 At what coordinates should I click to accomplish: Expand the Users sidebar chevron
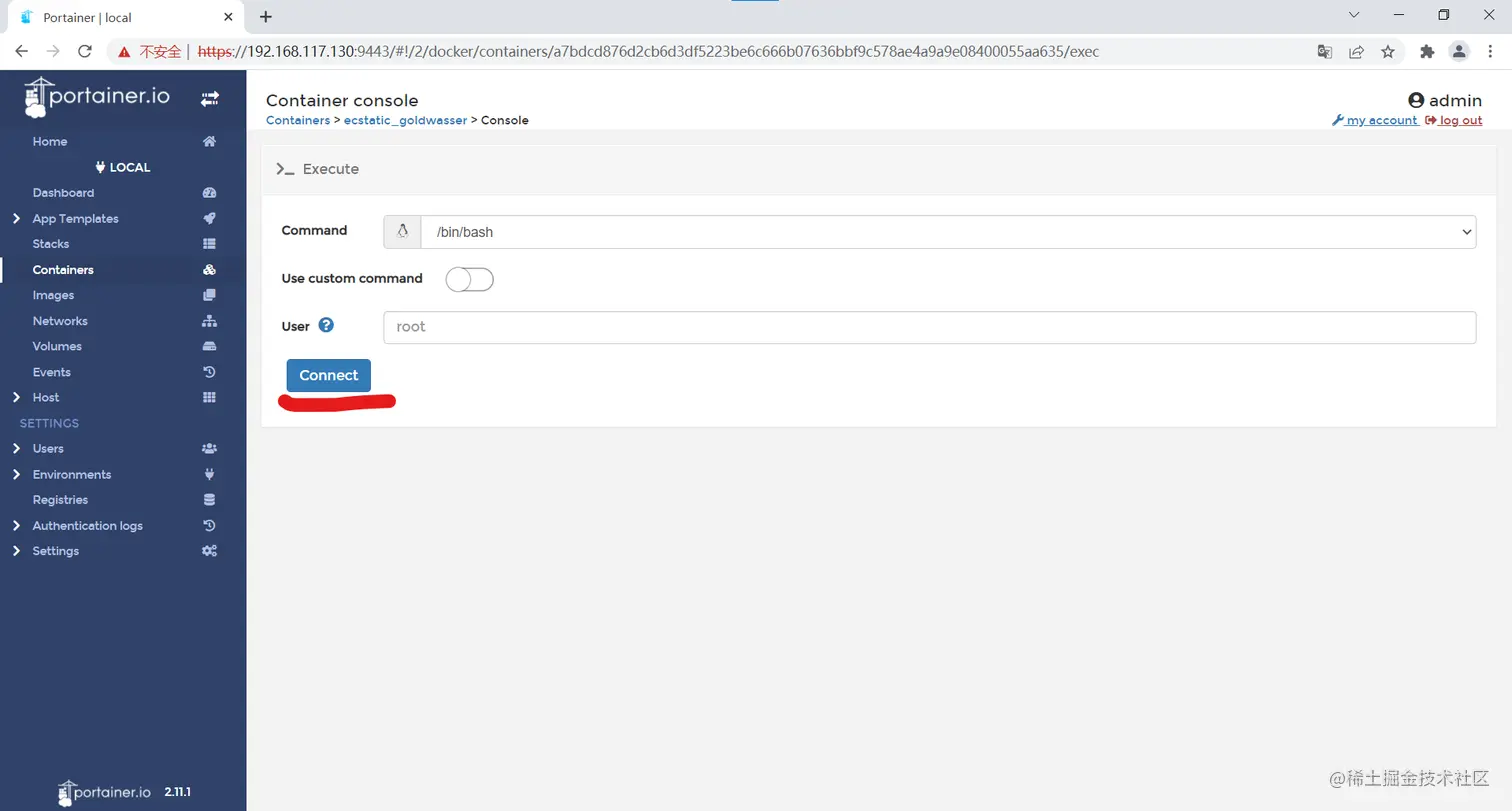tap(16, 449)
